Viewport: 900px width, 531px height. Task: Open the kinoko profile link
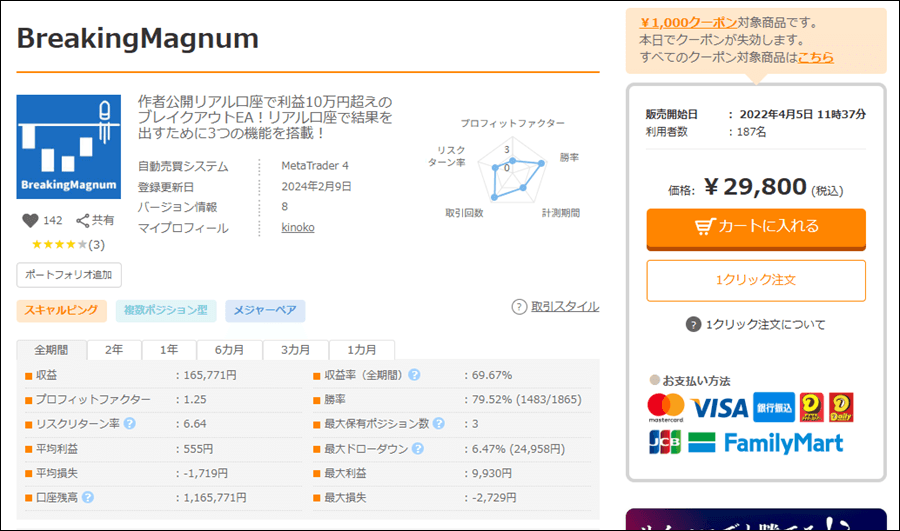pyautogui.click(x=297, y=228)
